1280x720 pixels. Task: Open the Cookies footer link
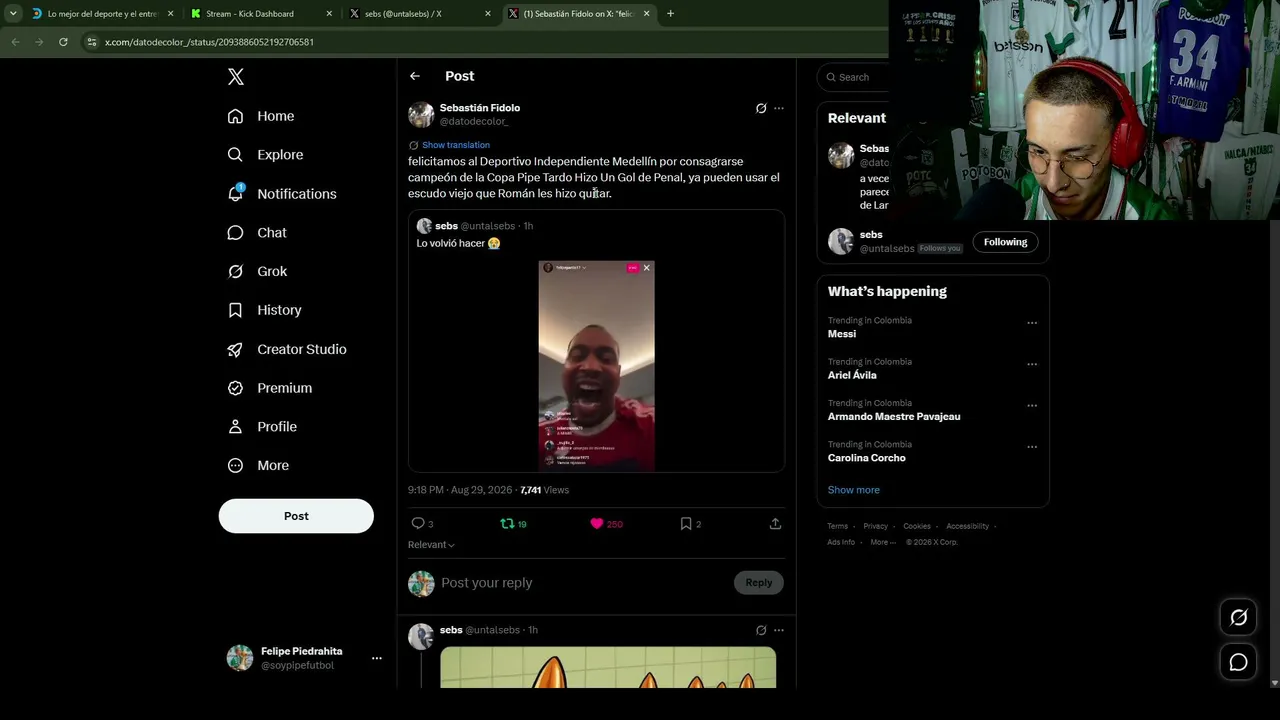tap(917, 526)
